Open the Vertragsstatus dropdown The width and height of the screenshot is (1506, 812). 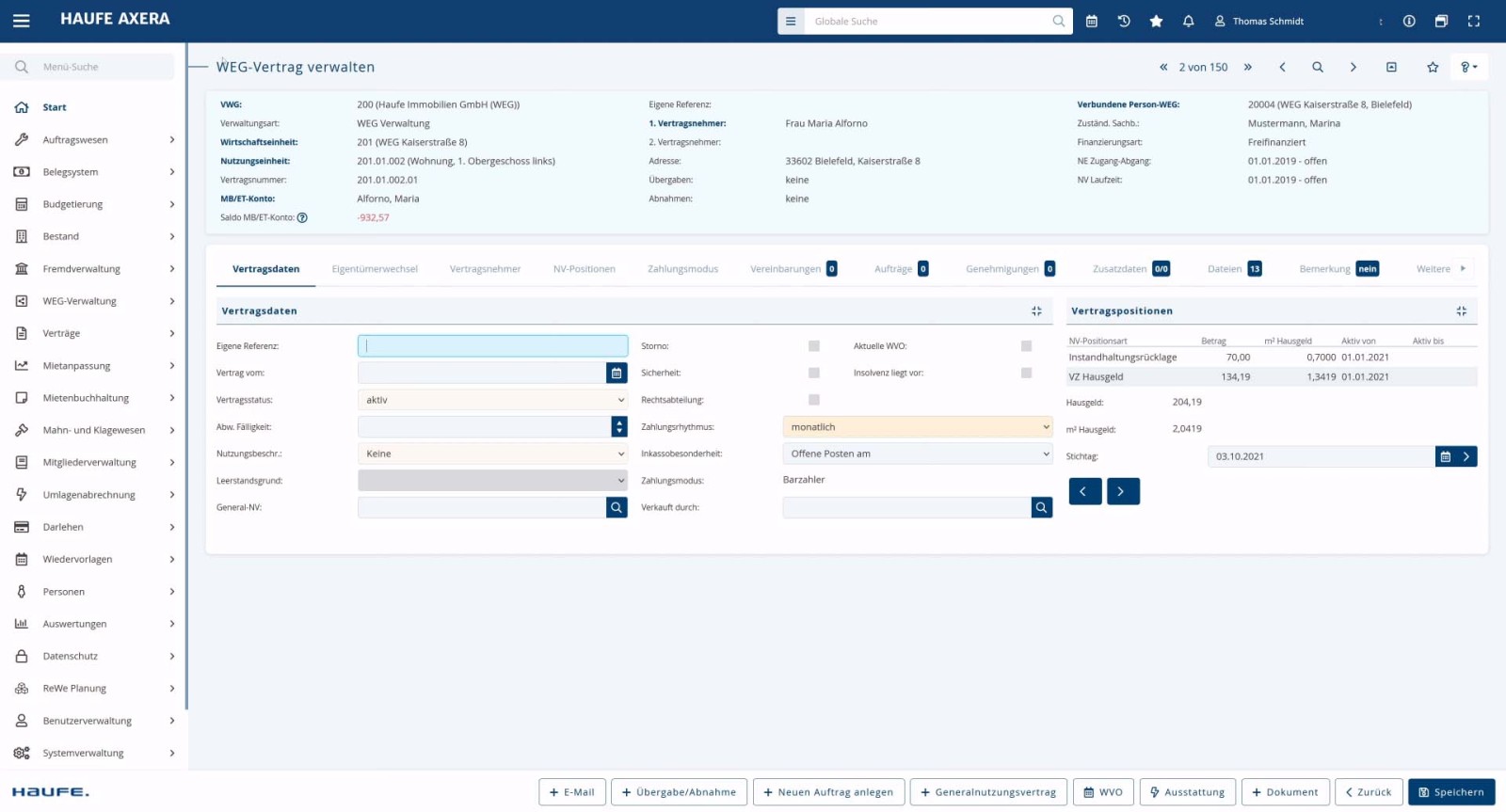click(x=492, y=400)
